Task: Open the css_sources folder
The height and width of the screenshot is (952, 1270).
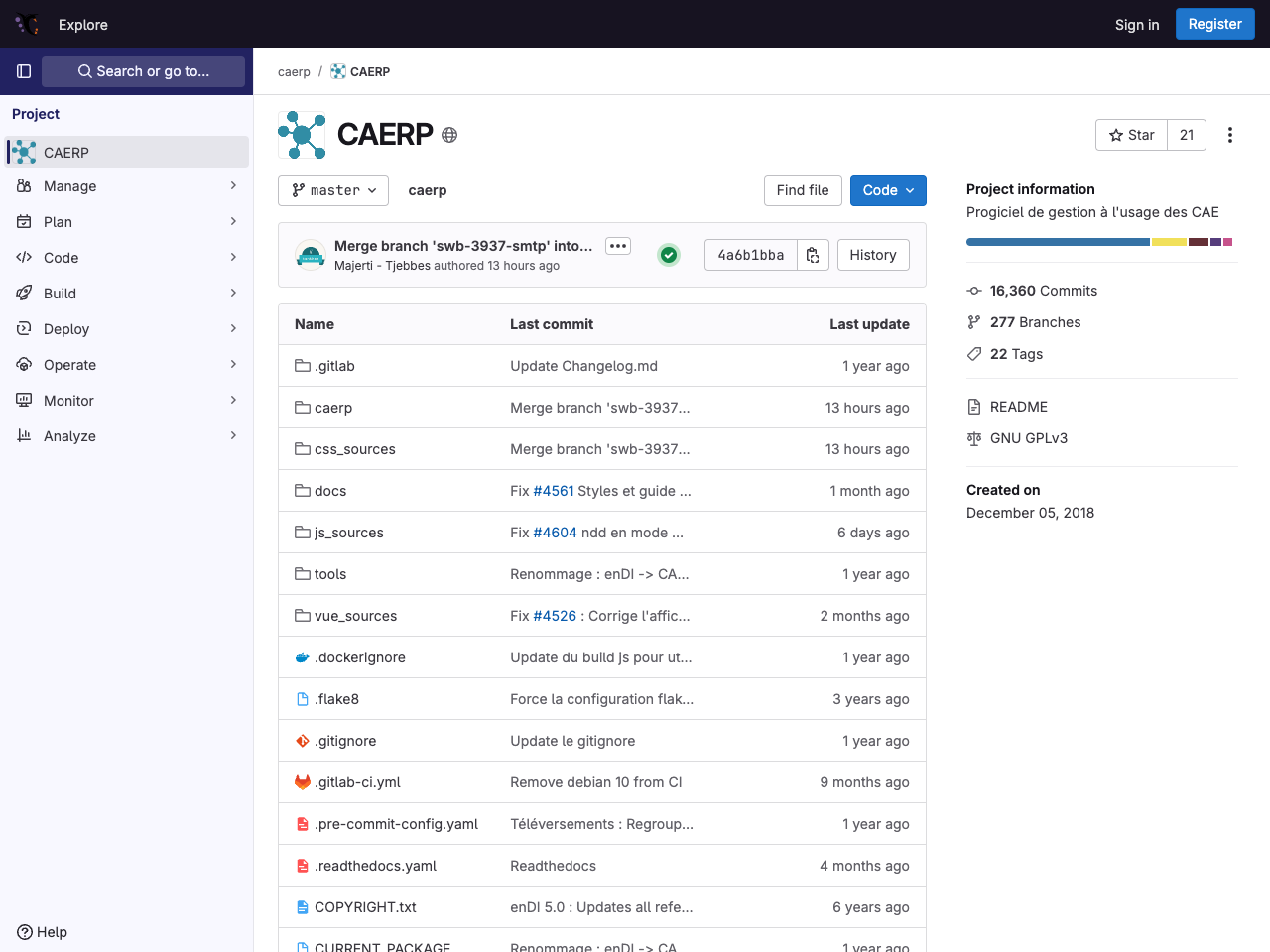Action: click(355, 449)
